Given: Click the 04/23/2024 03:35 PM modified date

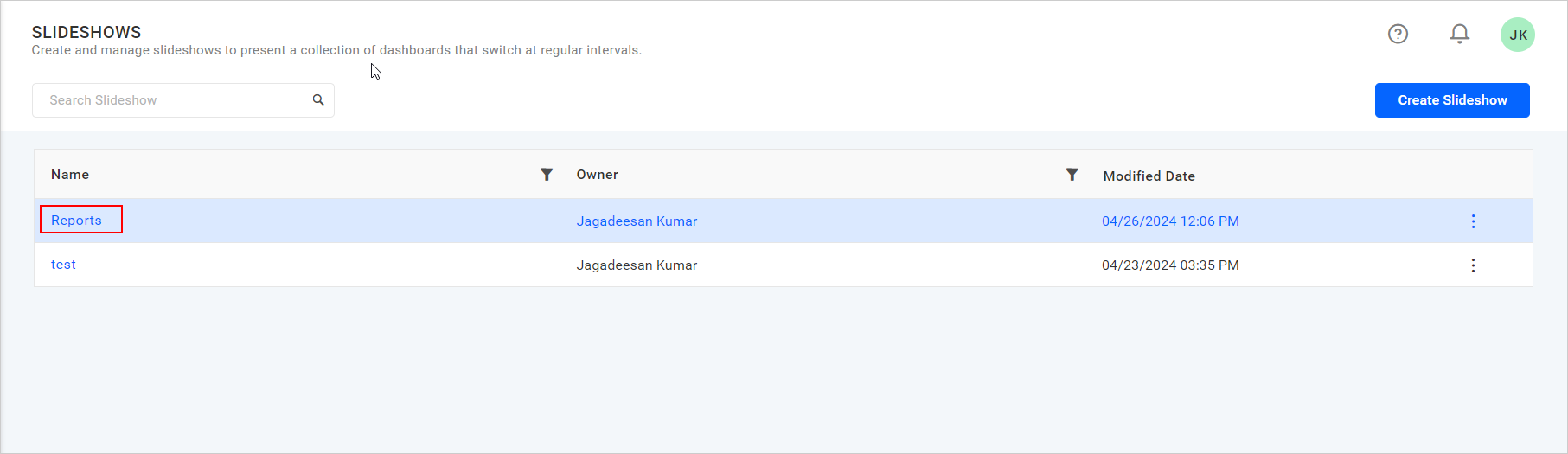Looking at the screenshot, I should tap(1170, 265).
